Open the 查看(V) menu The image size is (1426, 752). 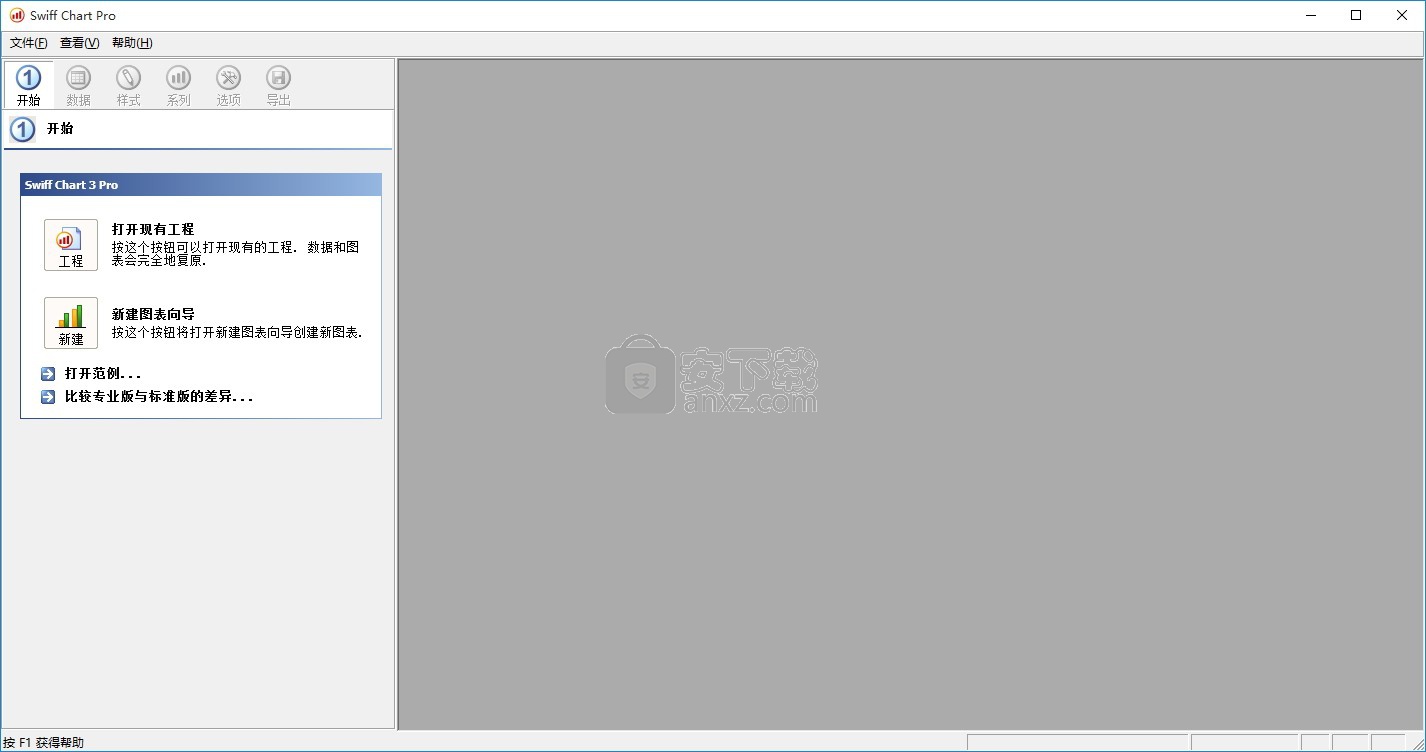click(x=79, y=43)
